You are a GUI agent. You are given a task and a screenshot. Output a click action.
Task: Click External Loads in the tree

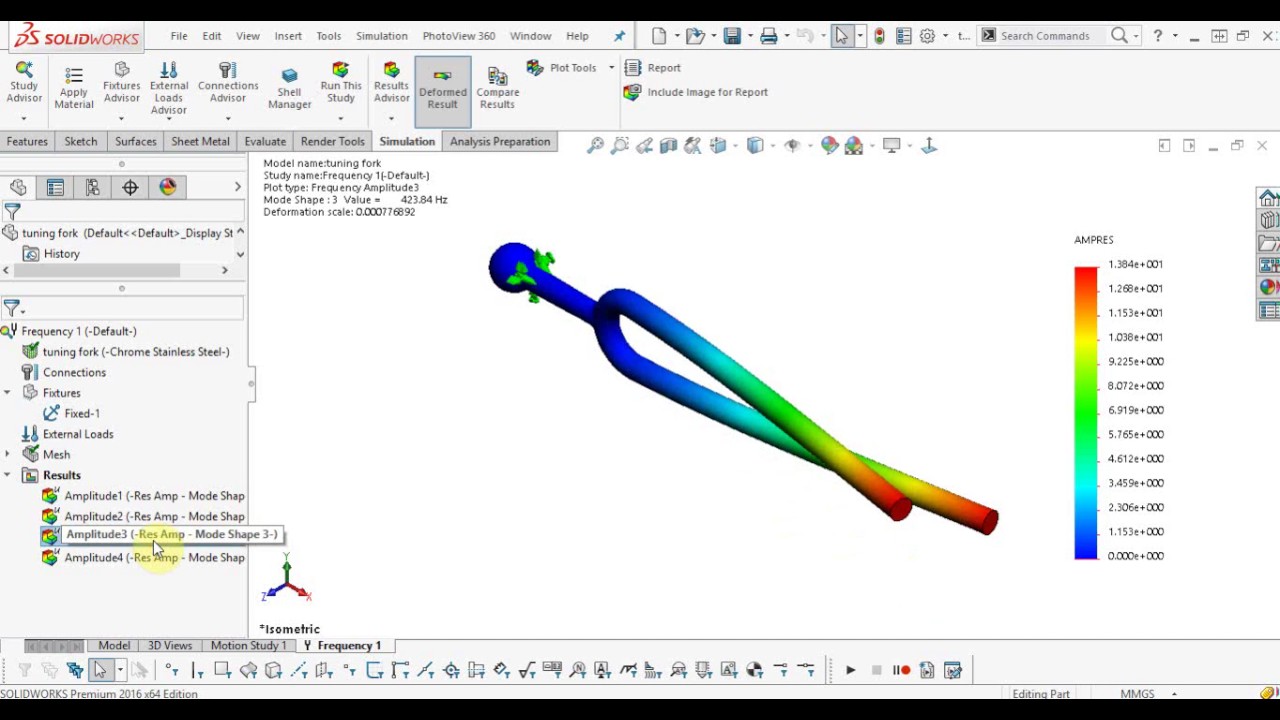tap(67, 435)
